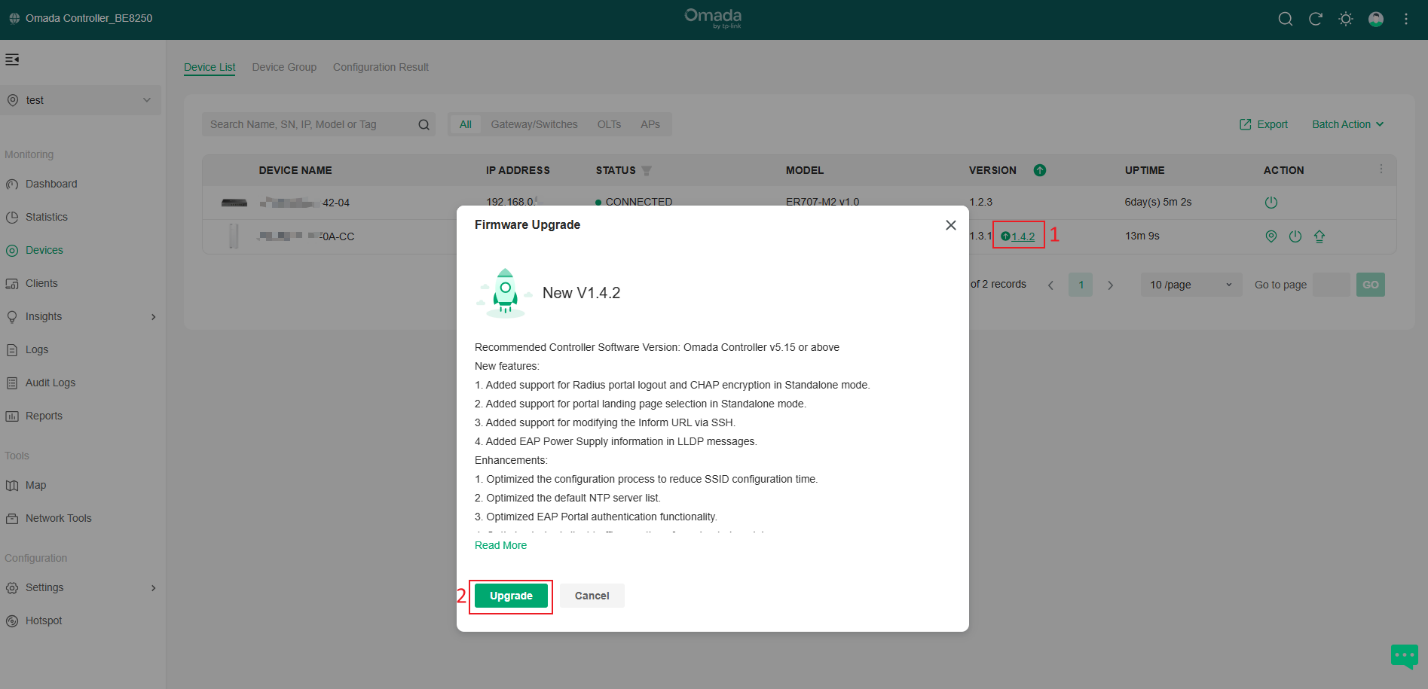Click the locate icon for second device
1428x689 pixels.
[x=1271, y=237]
